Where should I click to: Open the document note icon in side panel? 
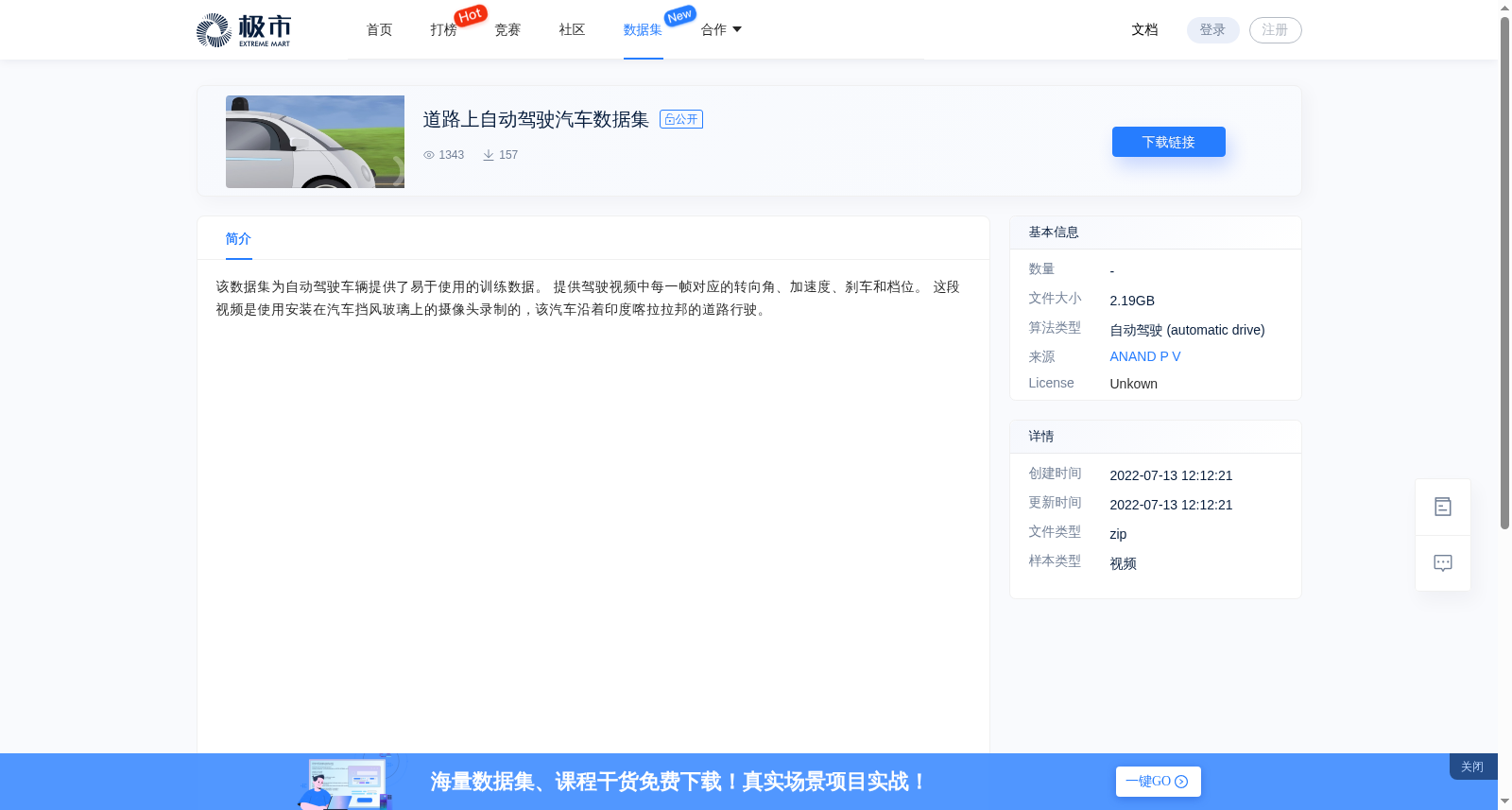click(x=1443, y=508)
